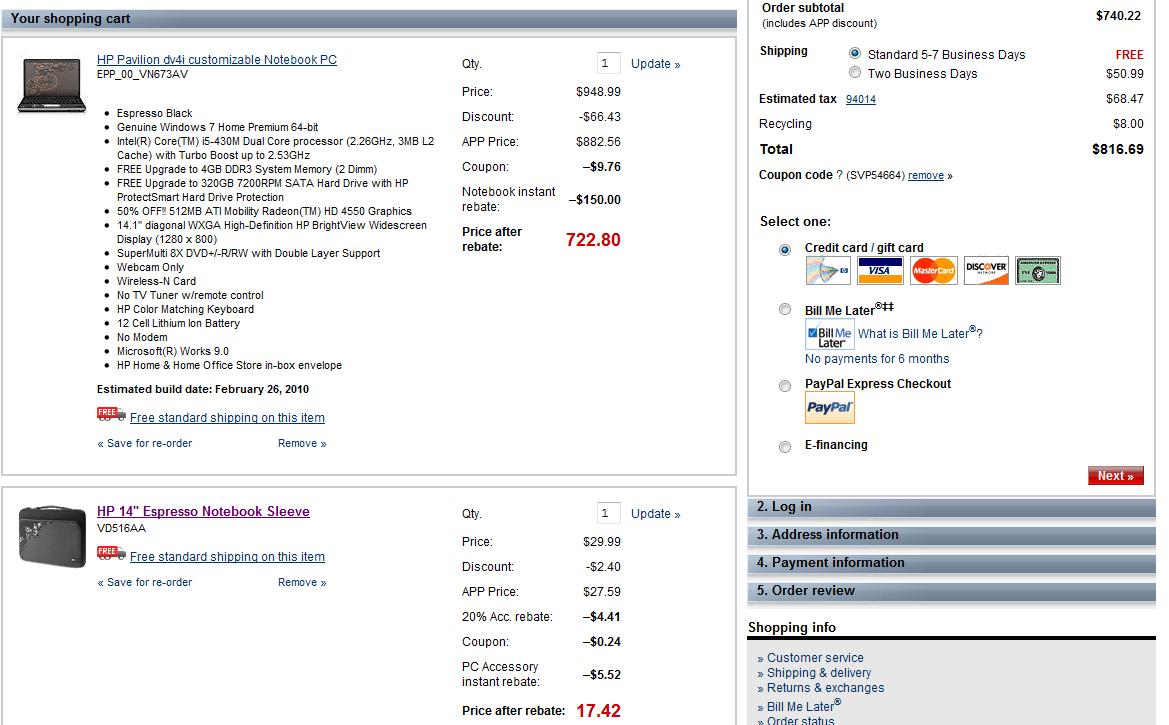Open HP 14" Espresso Notebook Sleeve link
The image size is (1169, 725).
pyautogui.click(x=204, y=512)
